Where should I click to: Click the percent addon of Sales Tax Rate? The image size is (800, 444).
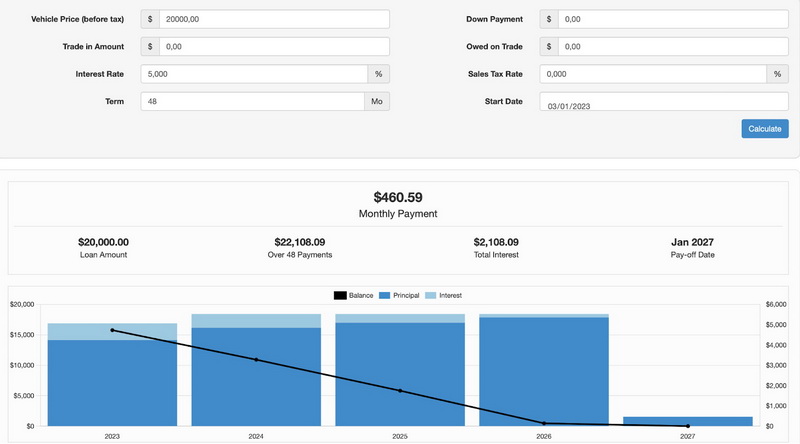coord(778,74)
